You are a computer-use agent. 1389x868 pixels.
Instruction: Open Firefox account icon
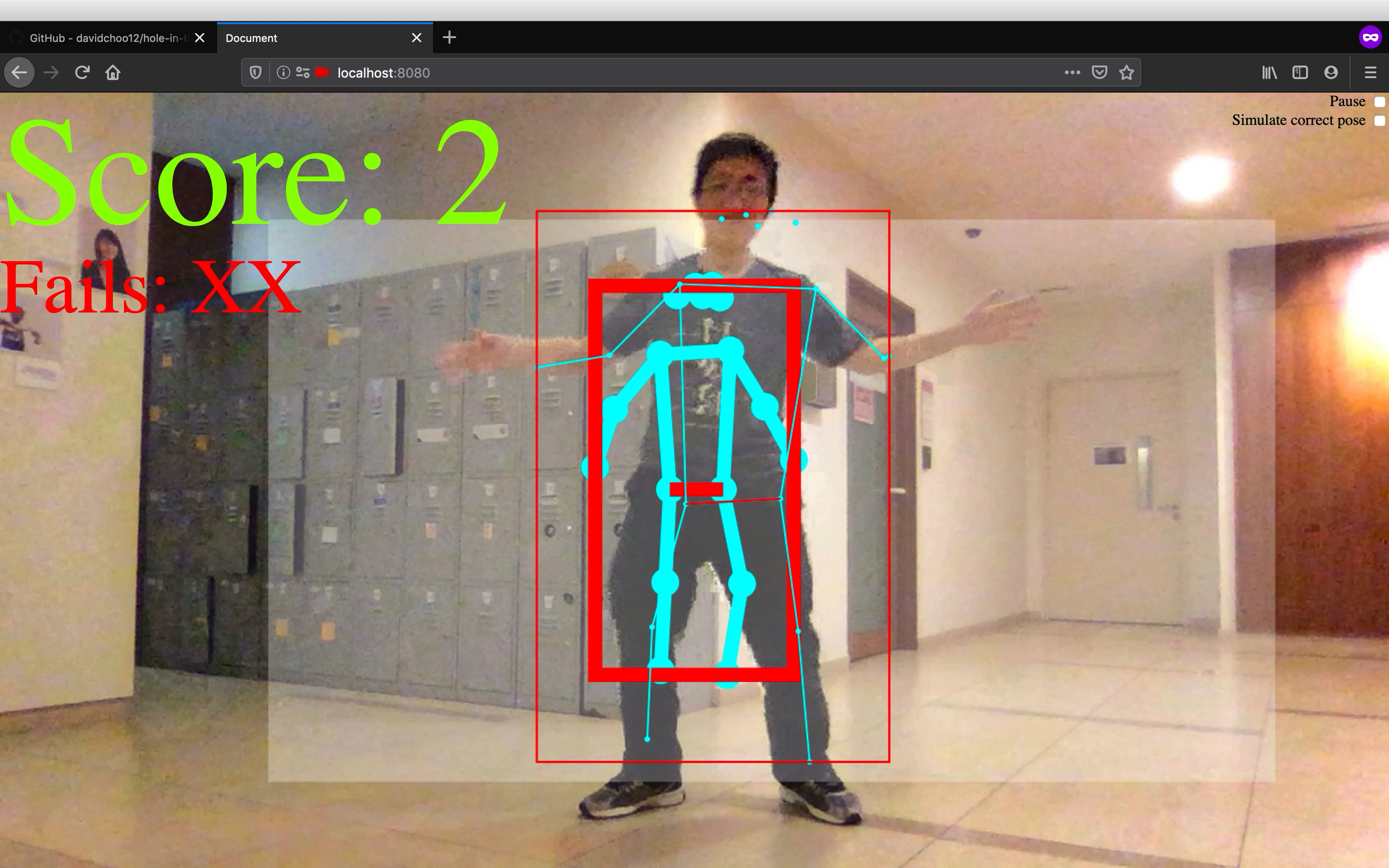pos(1331,73)
